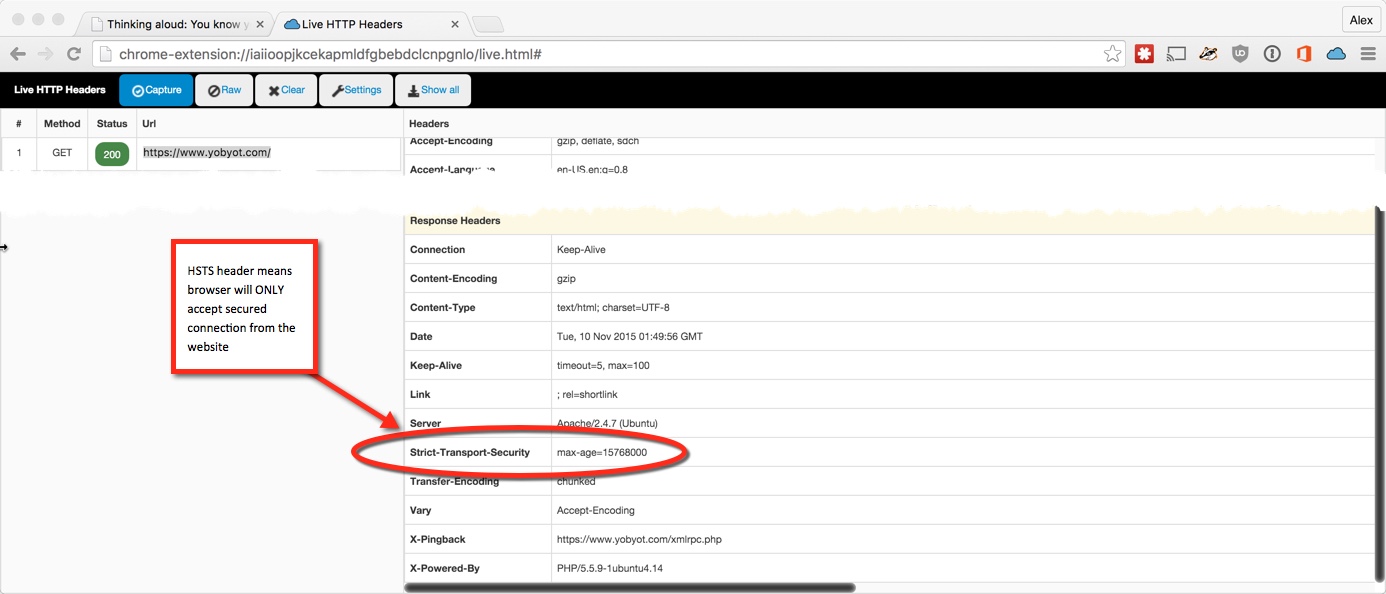Toggle the Capture mode off
This screenshot has width=1386, height=594.
155,90
